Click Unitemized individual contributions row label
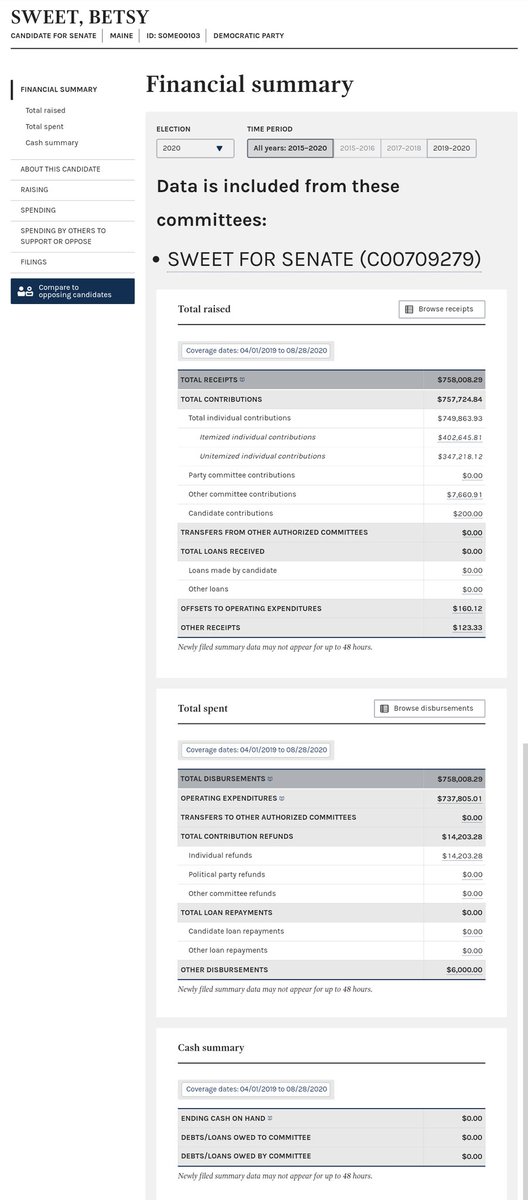This screenshot has width=528, height=1200. [263, 456]
